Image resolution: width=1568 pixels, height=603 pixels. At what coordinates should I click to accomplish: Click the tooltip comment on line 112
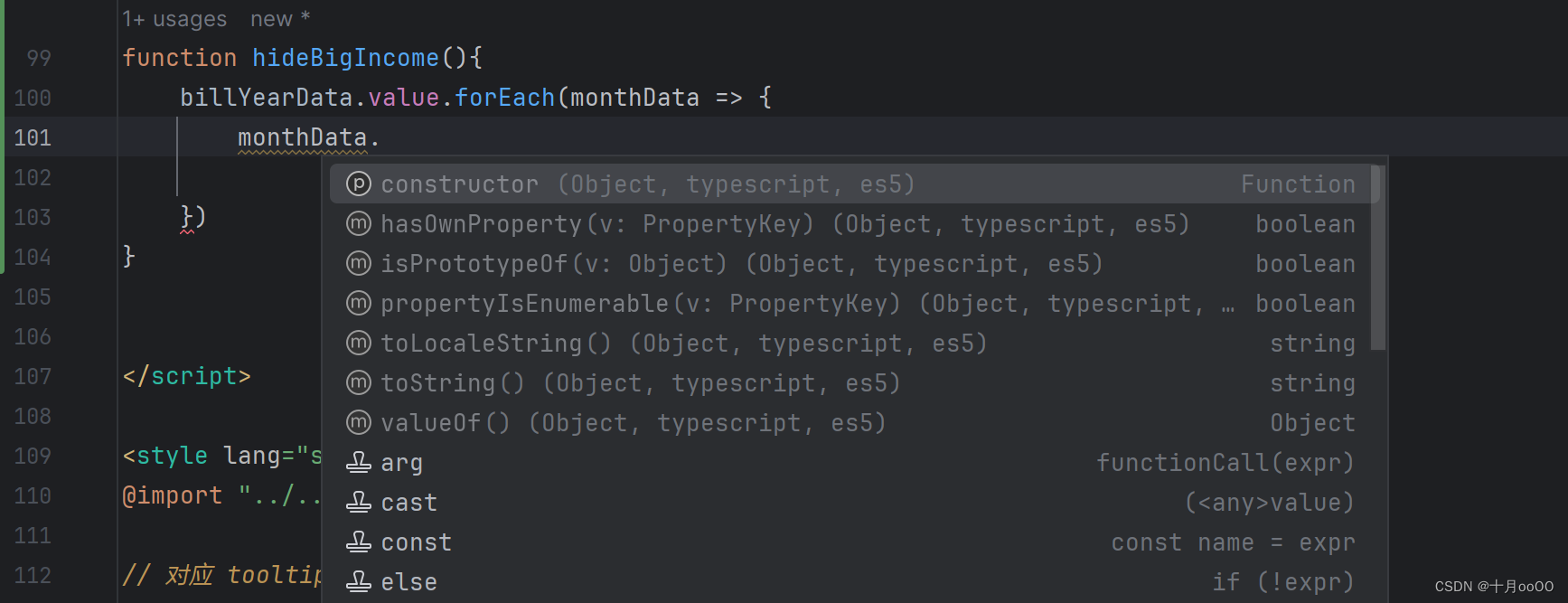tap(222, 575)
